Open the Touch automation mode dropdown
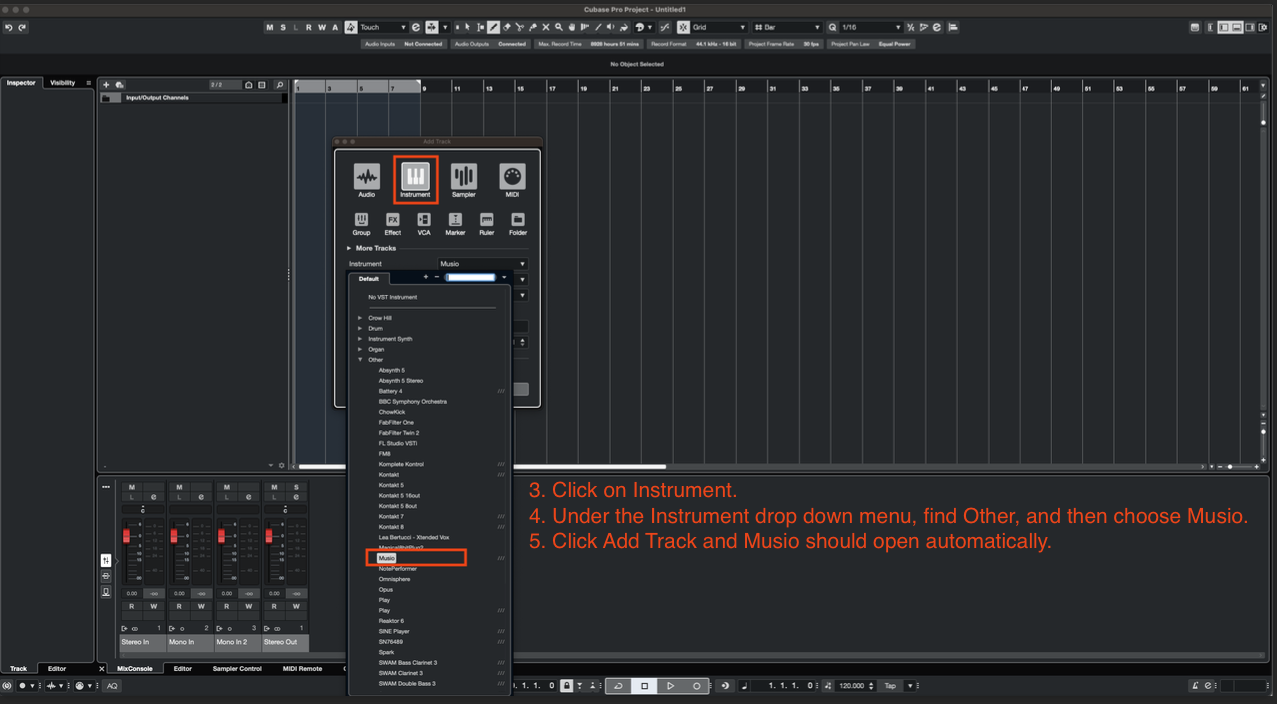This screenshot has width=1277, height=704. (x=382, y=28)
